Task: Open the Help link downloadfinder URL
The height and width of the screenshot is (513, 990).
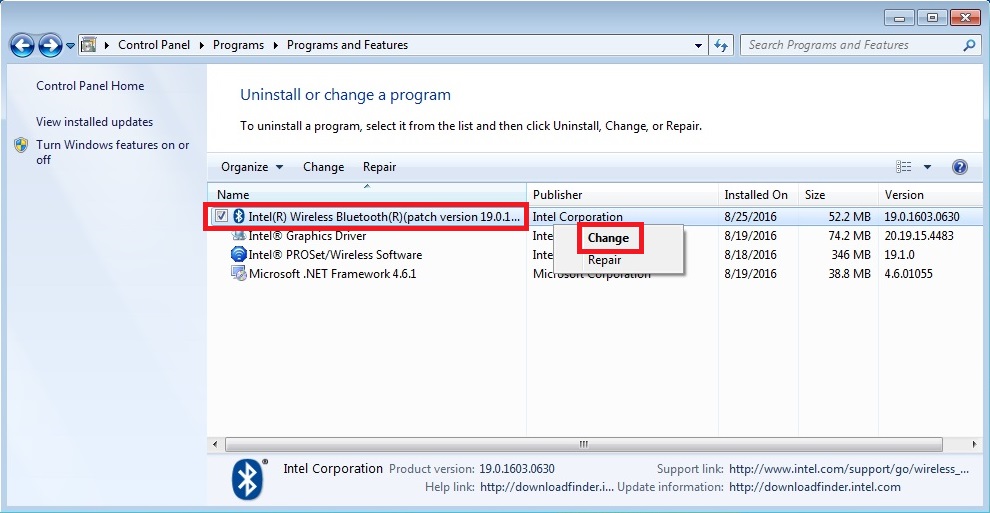Action: (547, 487)
